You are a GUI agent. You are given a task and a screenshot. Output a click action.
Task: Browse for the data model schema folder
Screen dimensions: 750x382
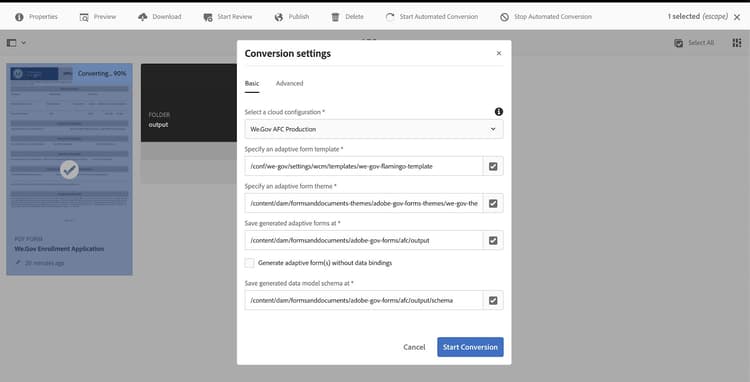493,300
